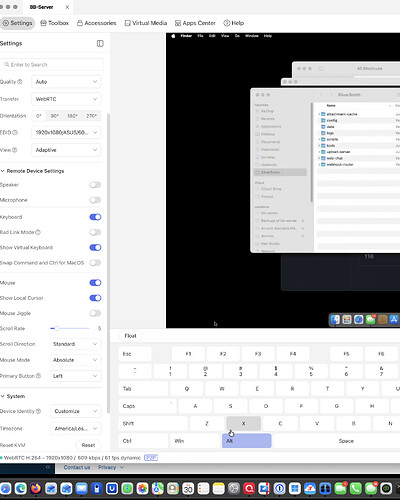Open the Firefox icon in the dock

(36, 489)
